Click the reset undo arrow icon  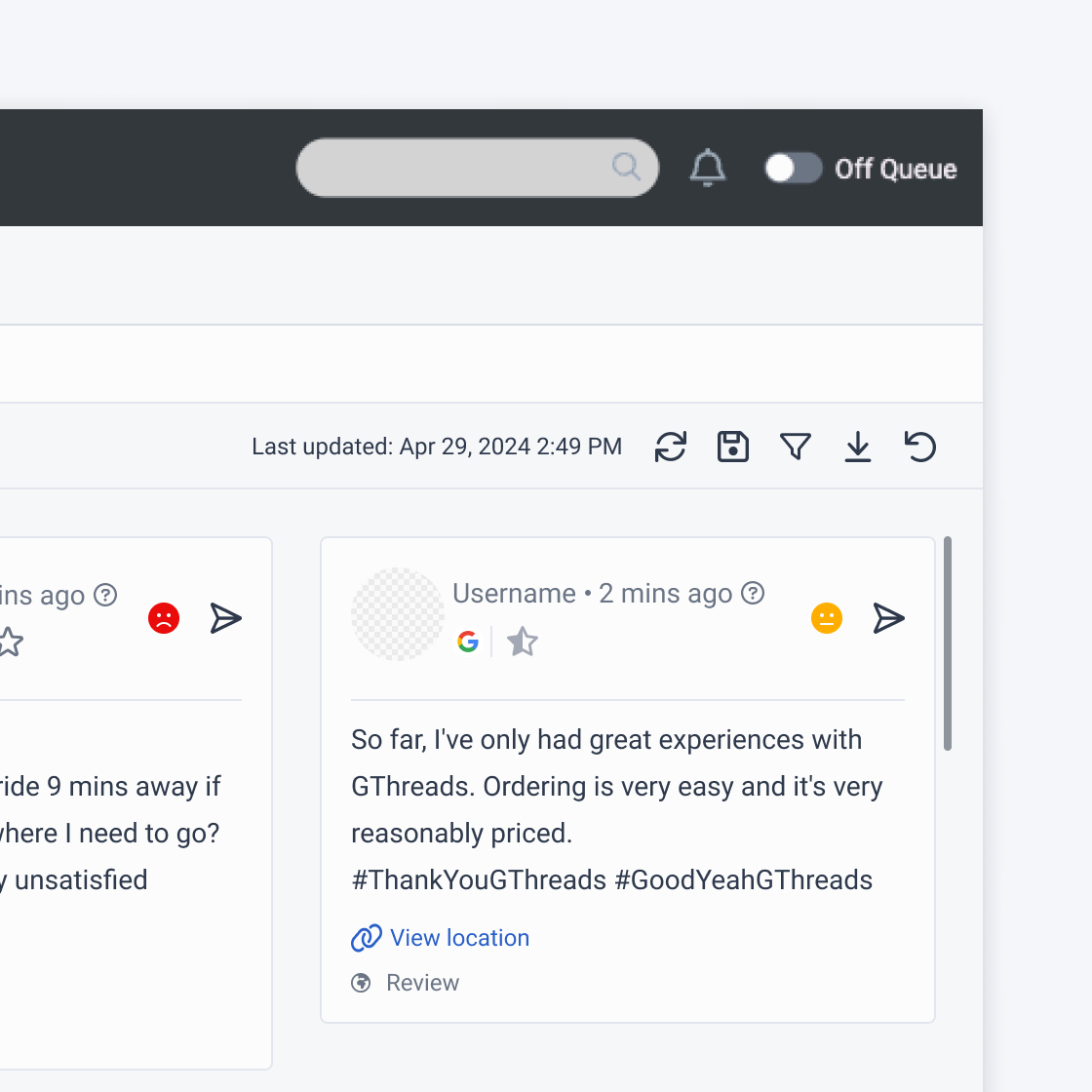(x=920, y=447)
